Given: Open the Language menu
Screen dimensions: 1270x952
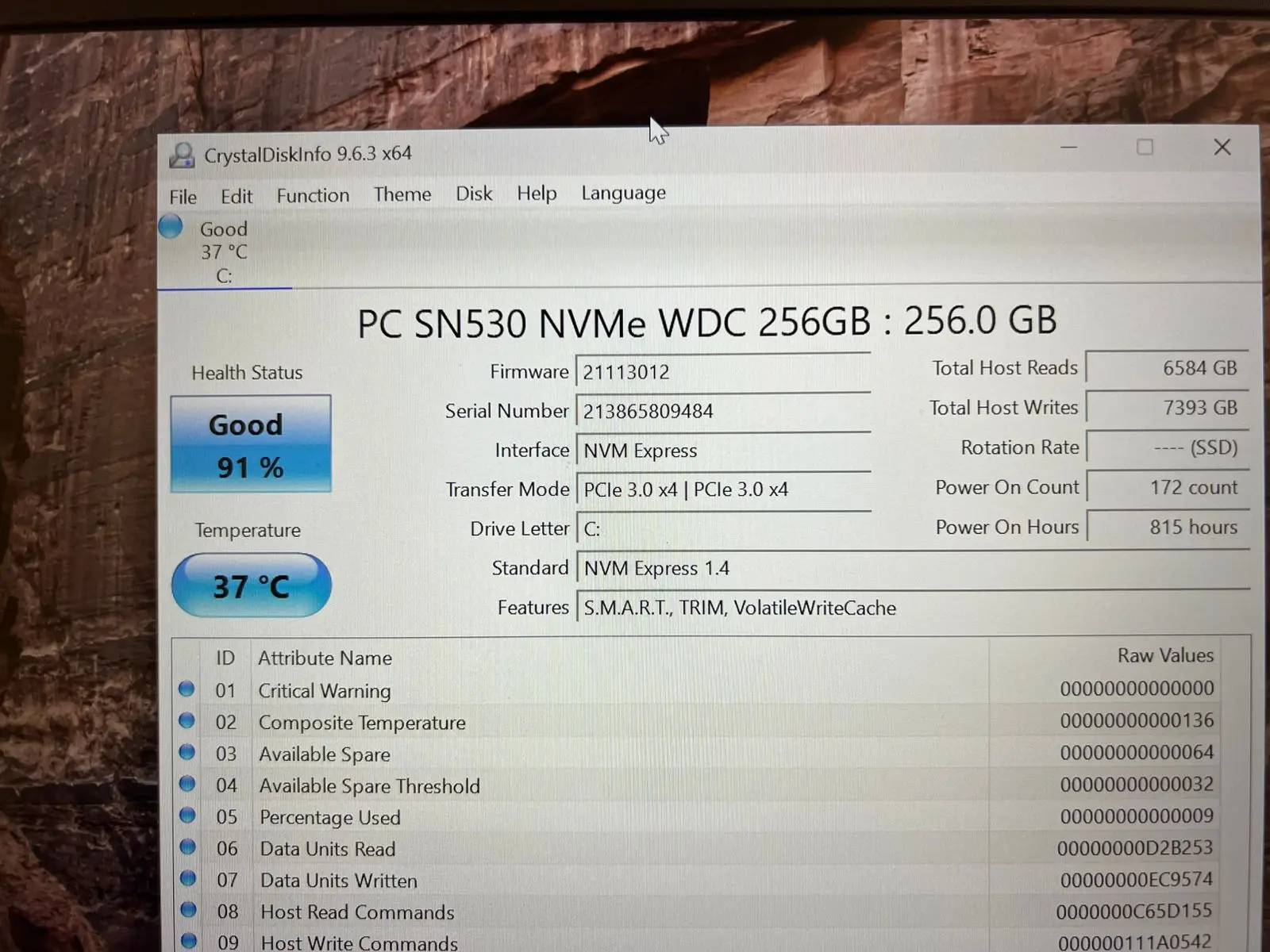Looking at the screenshot, I should 623,193.
